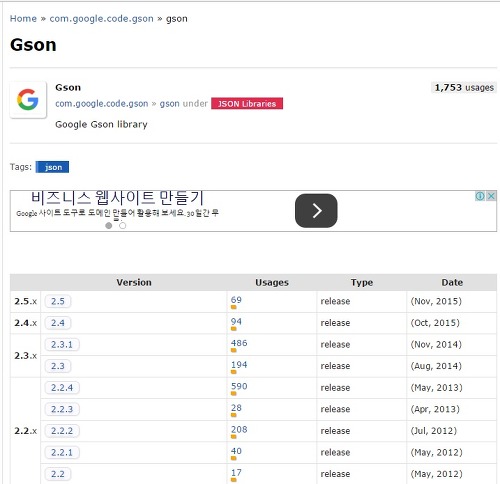View the 94 usages of version 2.4
Viewport: 500px width, 484px height.
tap(236, 321)
